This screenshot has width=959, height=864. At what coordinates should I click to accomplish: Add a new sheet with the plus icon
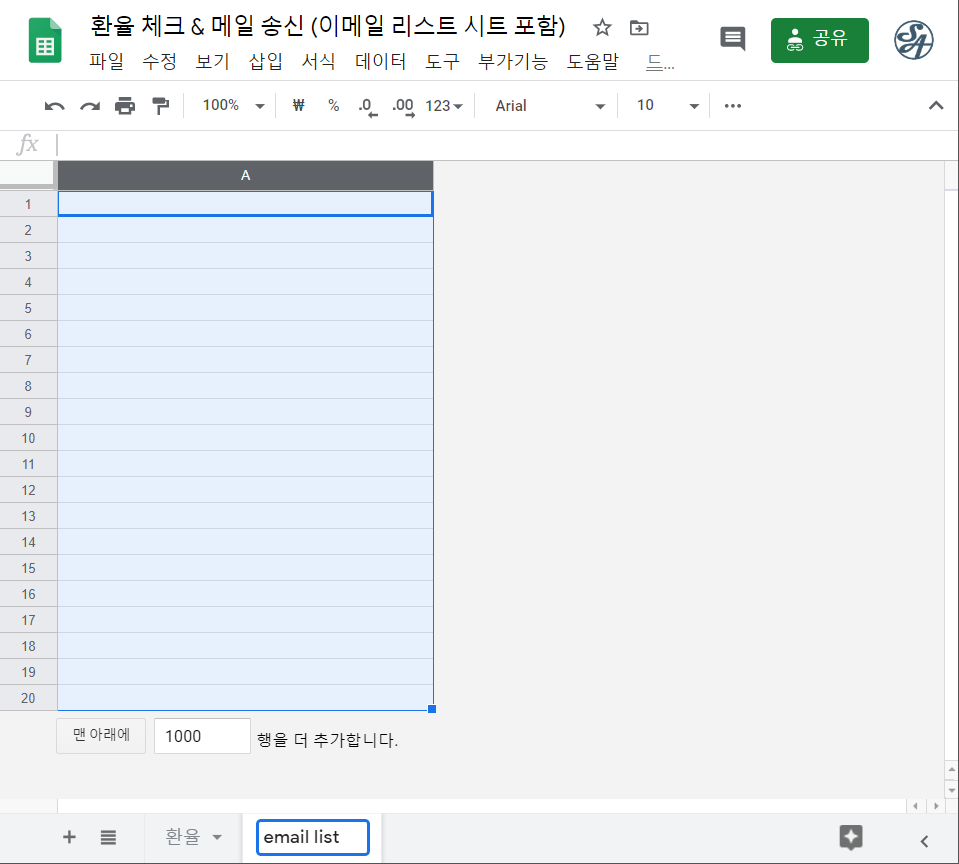[x=68, y=837]
